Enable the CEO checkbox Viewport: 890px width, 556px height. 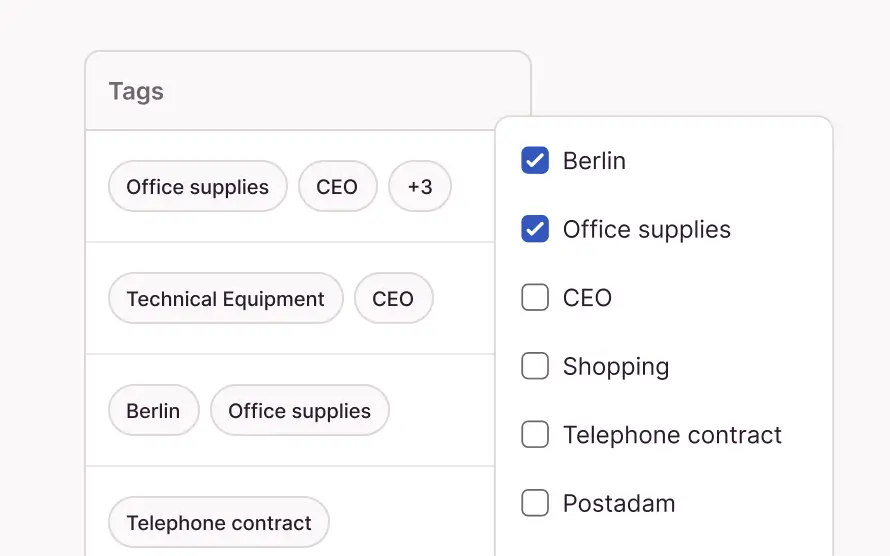[535, 298]
